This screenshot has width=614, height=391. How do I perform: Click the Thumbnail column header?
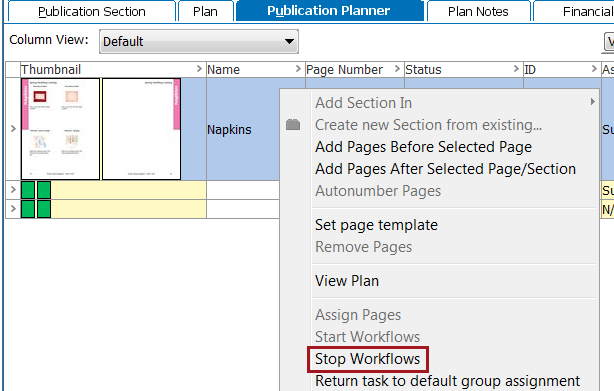coord(114,70)
